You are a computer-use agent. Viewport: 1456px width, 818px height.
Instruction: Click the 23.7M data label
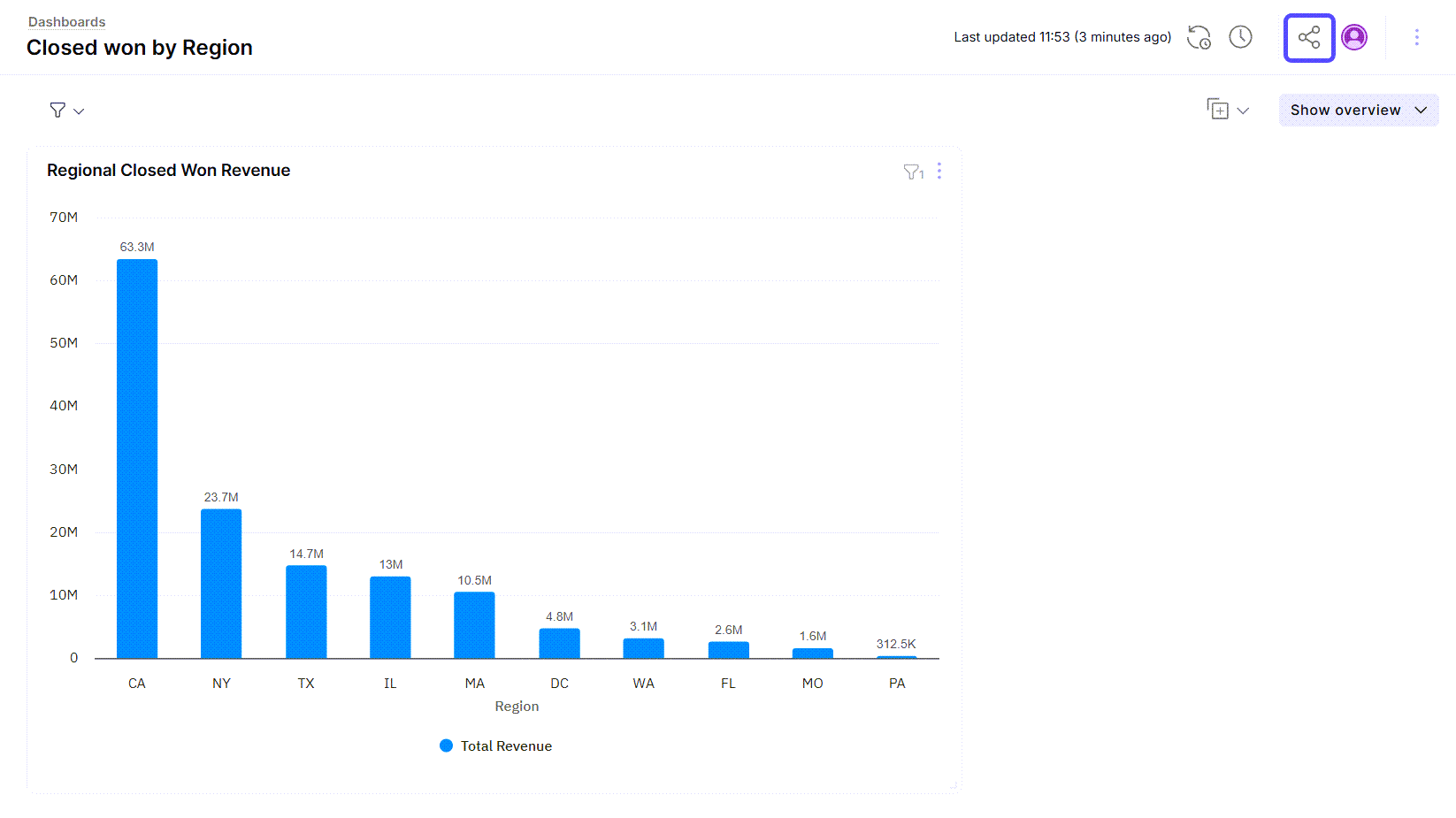pos(221,497)
